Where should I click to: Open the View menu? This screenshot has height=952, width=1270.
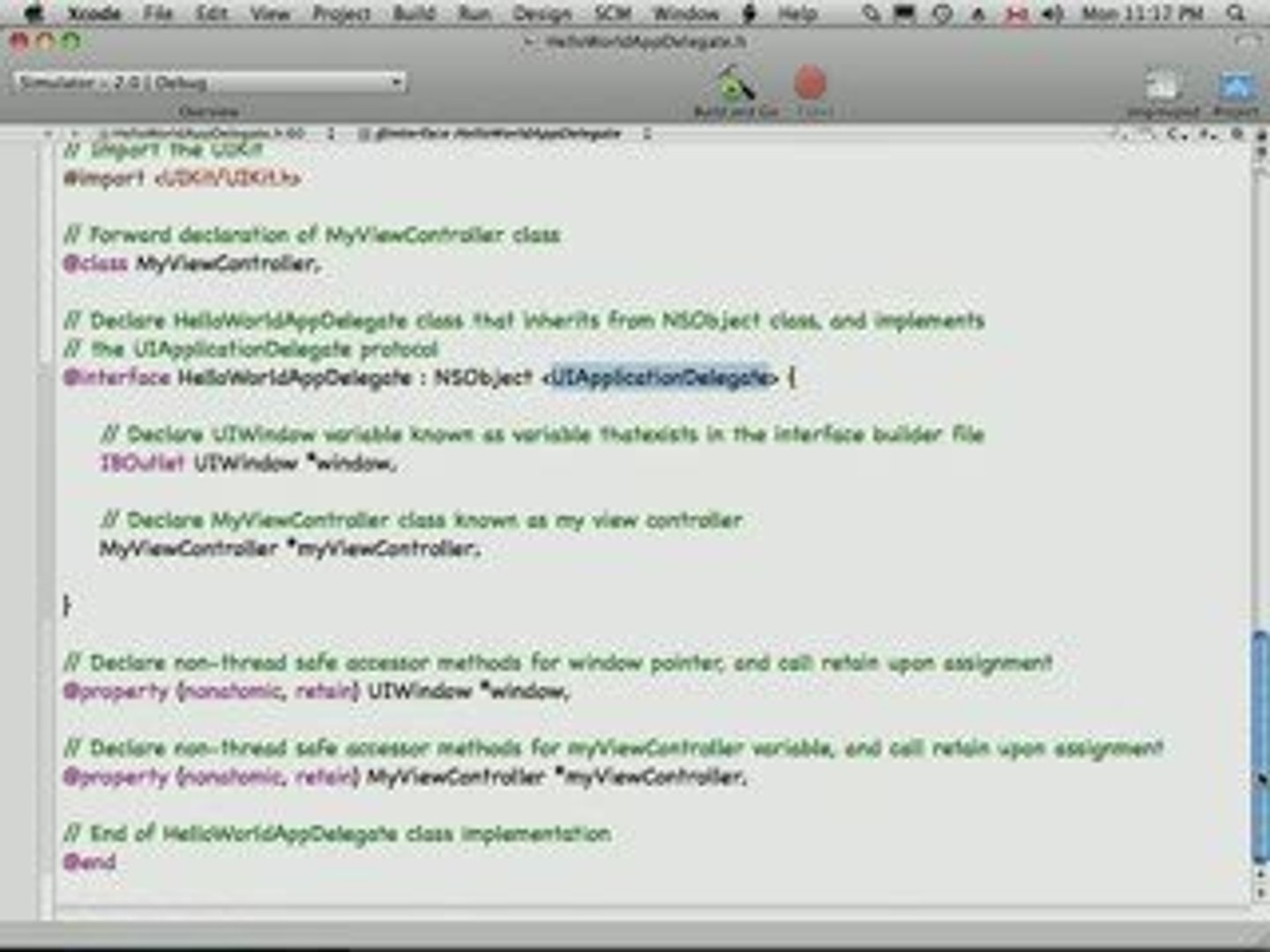[270, 13]
